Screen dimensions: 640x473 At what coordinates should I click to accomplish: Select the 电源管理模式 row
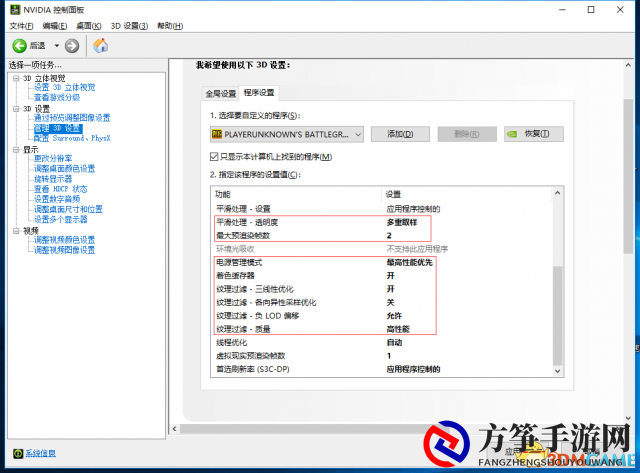(382, 262)
